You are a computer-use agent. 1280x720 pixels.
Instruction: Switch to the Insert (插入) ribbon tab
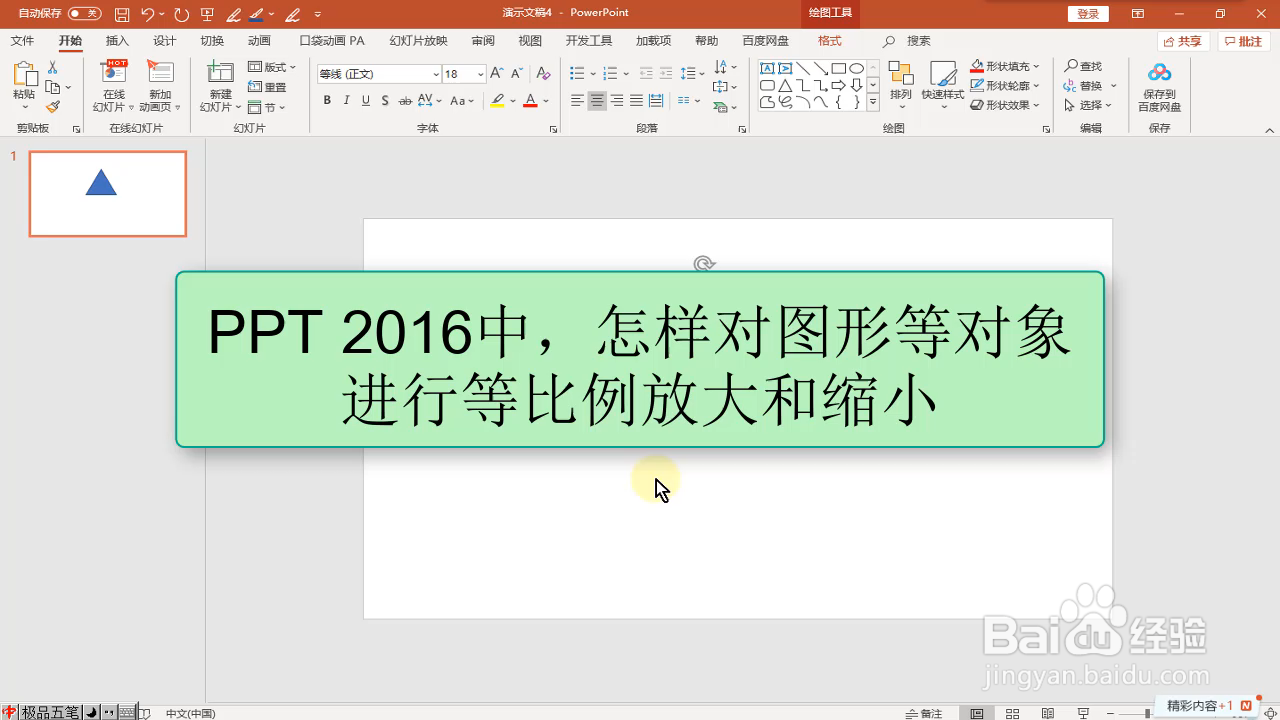click(x=117, y=41)
